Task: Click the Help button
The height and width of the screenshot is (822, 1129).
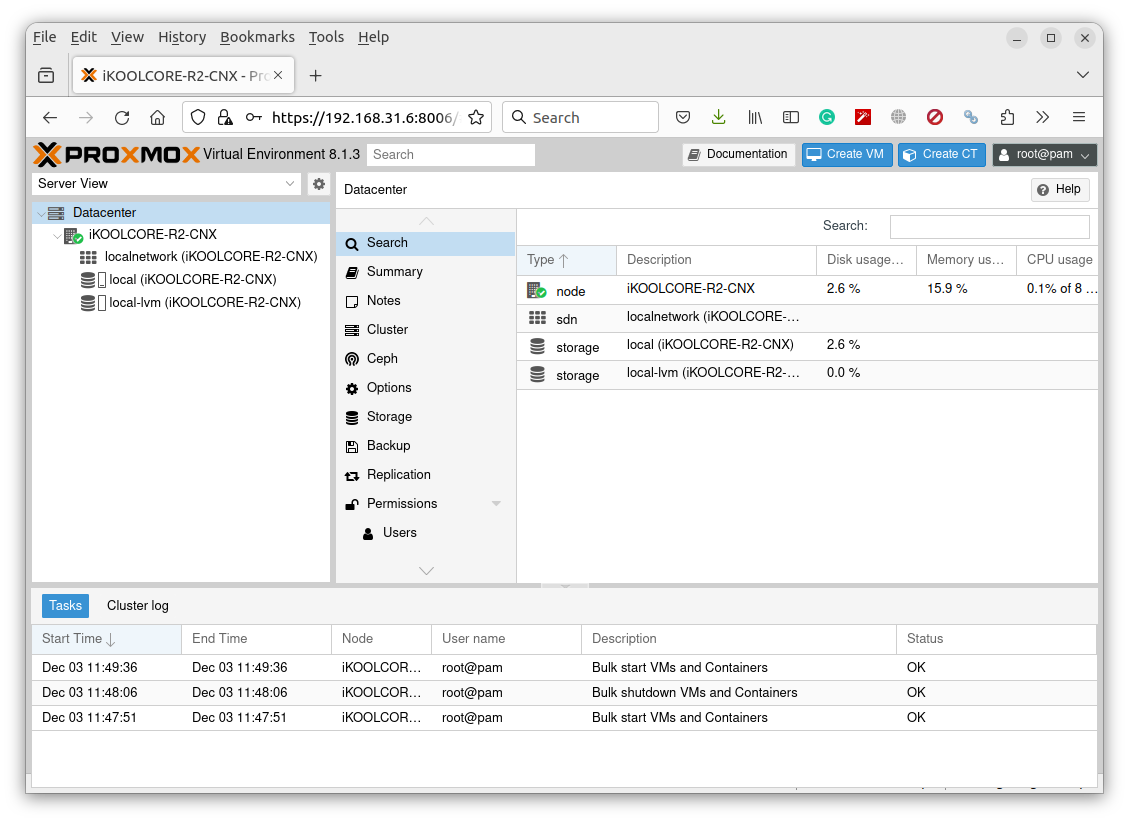Action: coord(1060,189)
